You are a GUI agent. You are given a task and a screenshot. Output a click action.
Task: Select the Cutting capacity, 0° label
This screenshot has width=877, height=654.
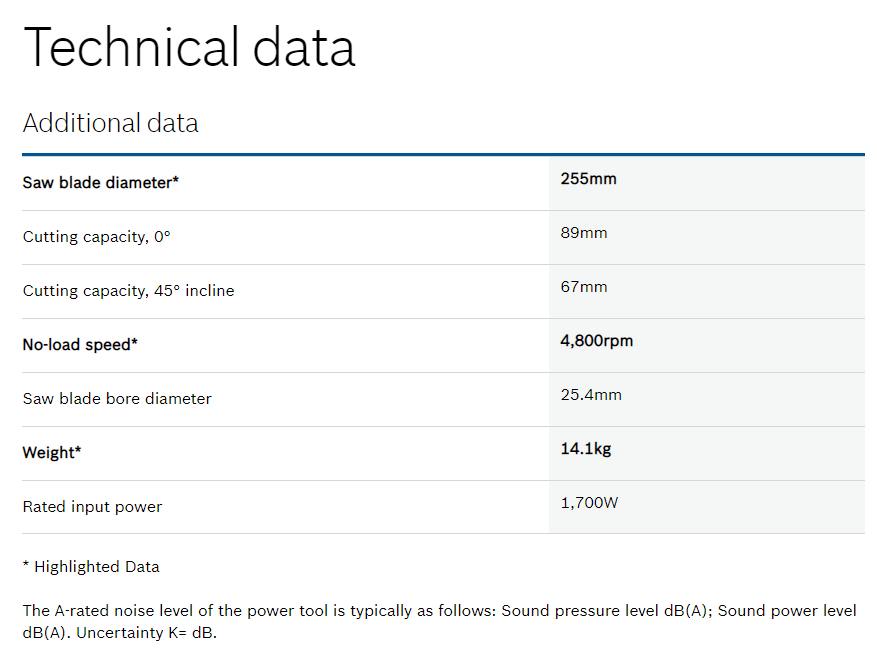(x=97, y=237)
